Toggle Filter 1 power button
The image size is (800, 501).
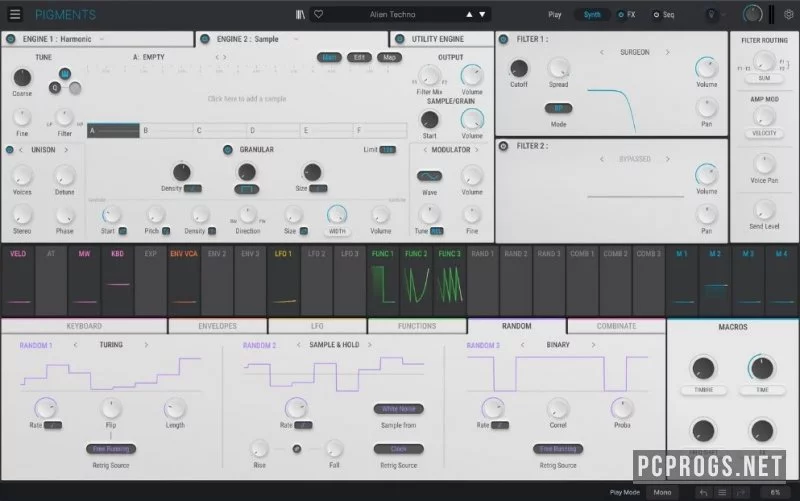point(504,39)
